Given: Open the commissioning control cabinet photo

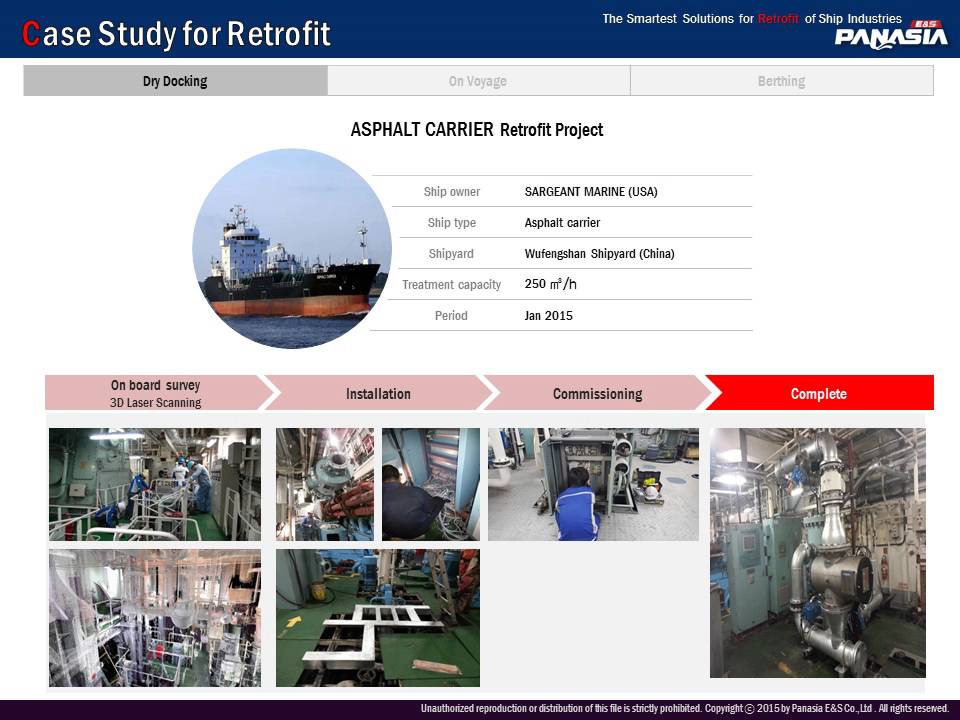Looking at the screenshot, I should [x=593, y=484].
